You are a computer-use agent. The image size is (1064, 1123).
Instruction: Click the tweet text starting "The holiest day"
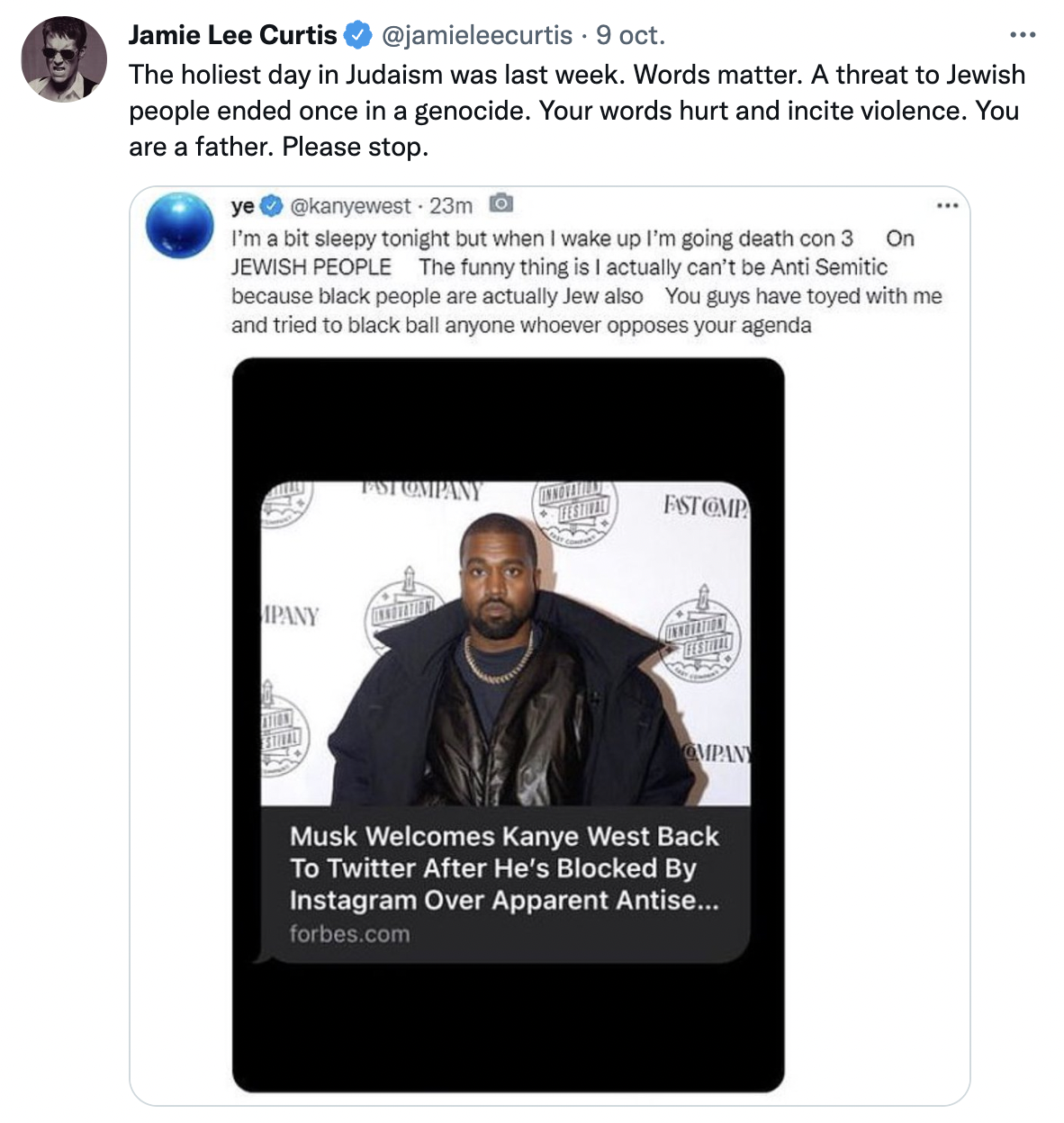click(x=576, y=110)
